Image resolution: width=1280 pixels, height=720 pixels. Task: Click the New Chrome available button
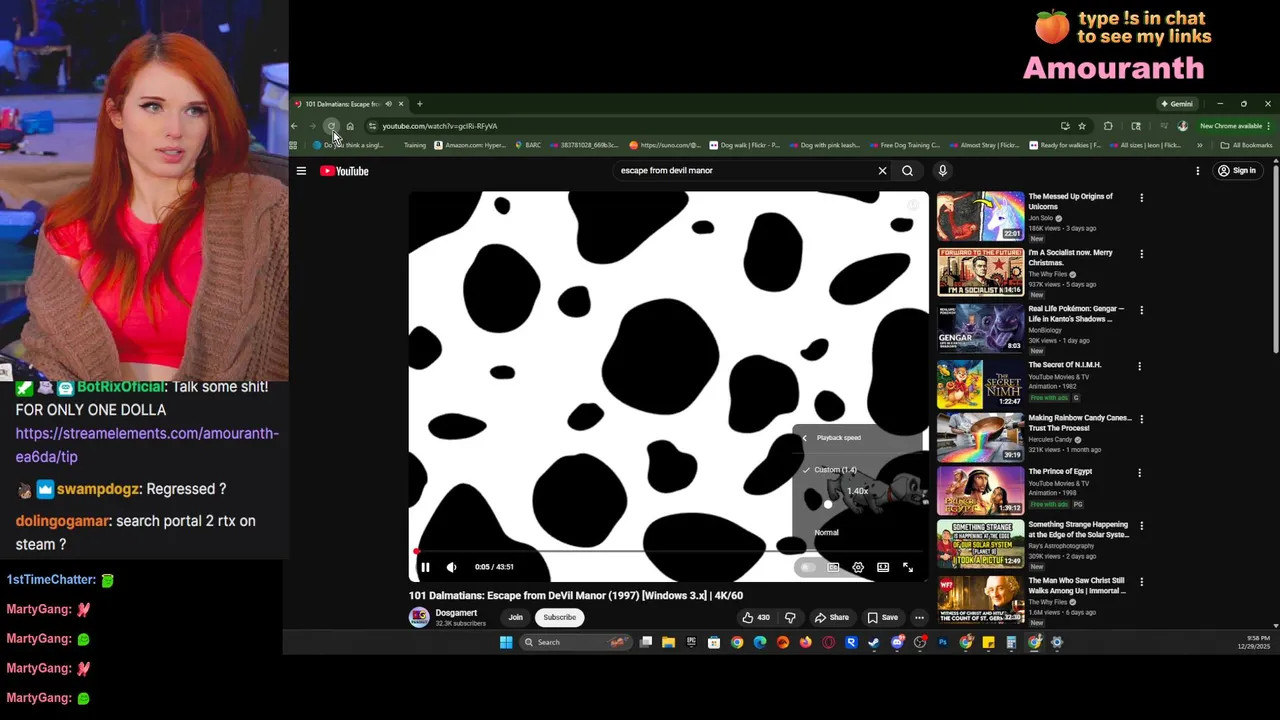click(x=1236, y=126)
